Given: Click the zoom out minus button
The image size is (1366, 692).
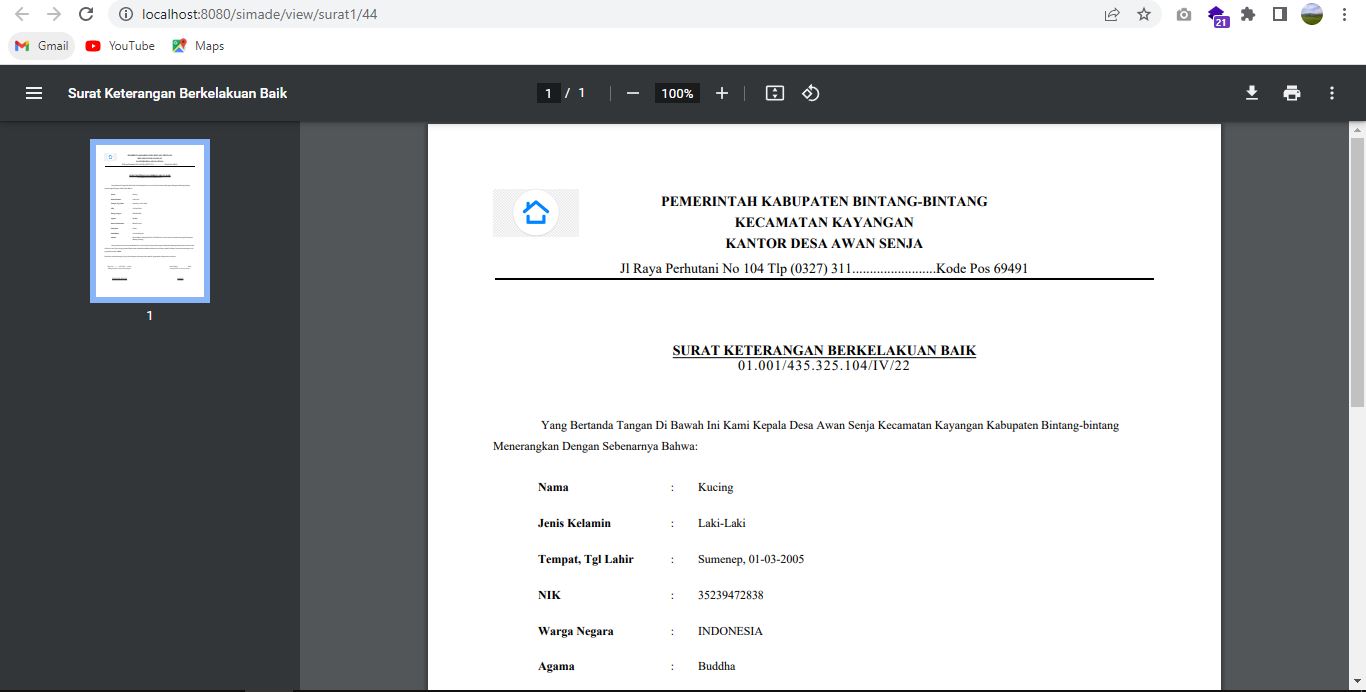Looking at the screenshot, I should tap(632, 93).
